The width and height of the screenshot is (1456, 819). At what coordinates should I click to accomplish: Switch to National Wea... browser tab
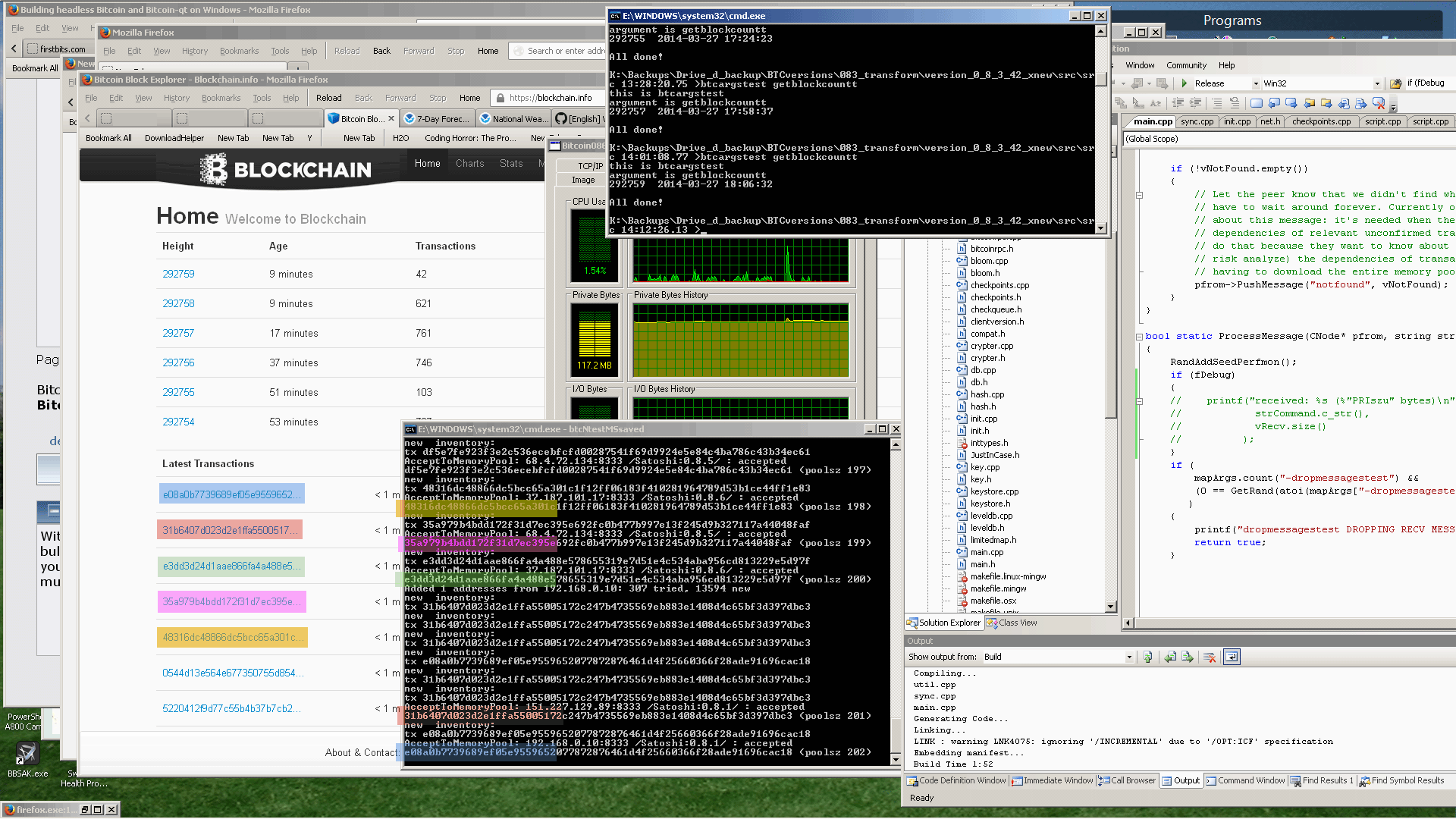(x=513, y=118)
